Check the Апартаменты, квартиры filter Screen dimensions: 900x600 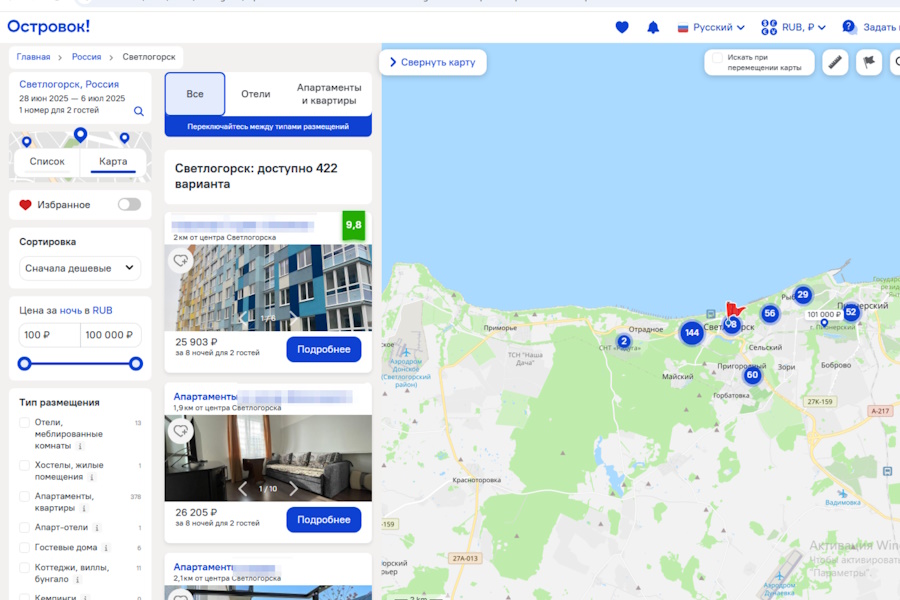click(x=25, y=496)
